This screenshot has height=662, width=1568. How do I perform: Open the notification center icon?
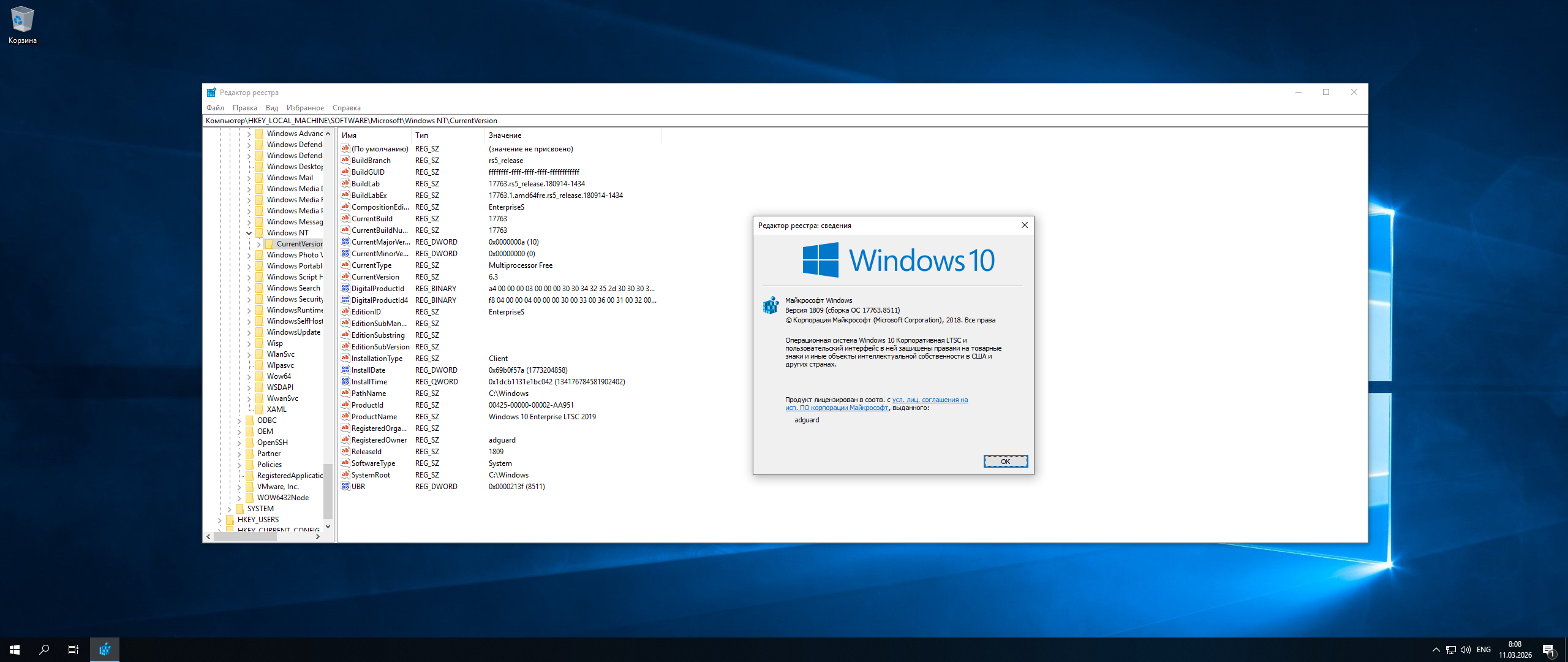coord(1548,650)
